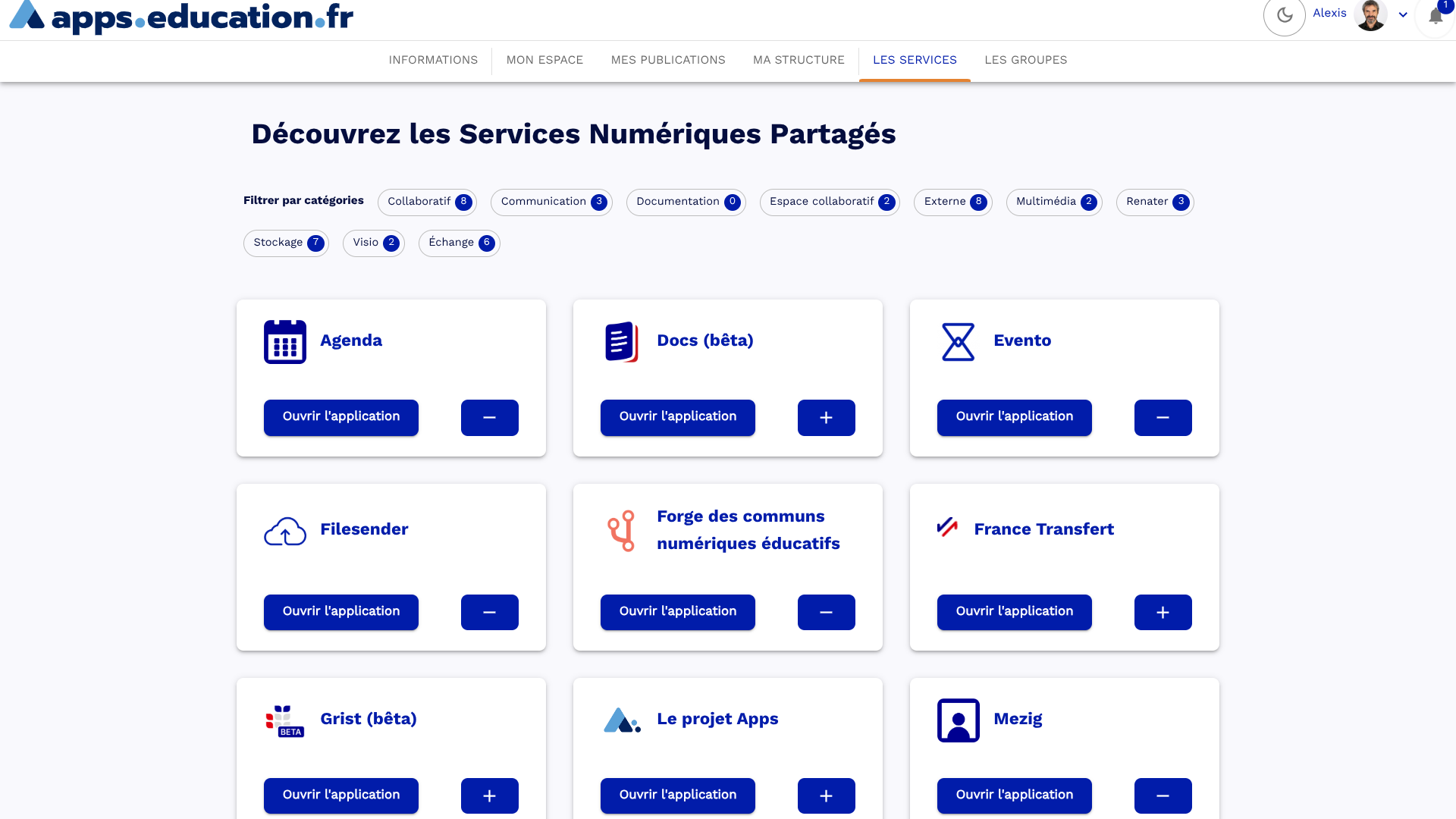The width and height of the screenshot is (1456, 819).
Task: Remove Mezig from favorites with minus
Action: pyautogui.click(x=1163, y=796)
